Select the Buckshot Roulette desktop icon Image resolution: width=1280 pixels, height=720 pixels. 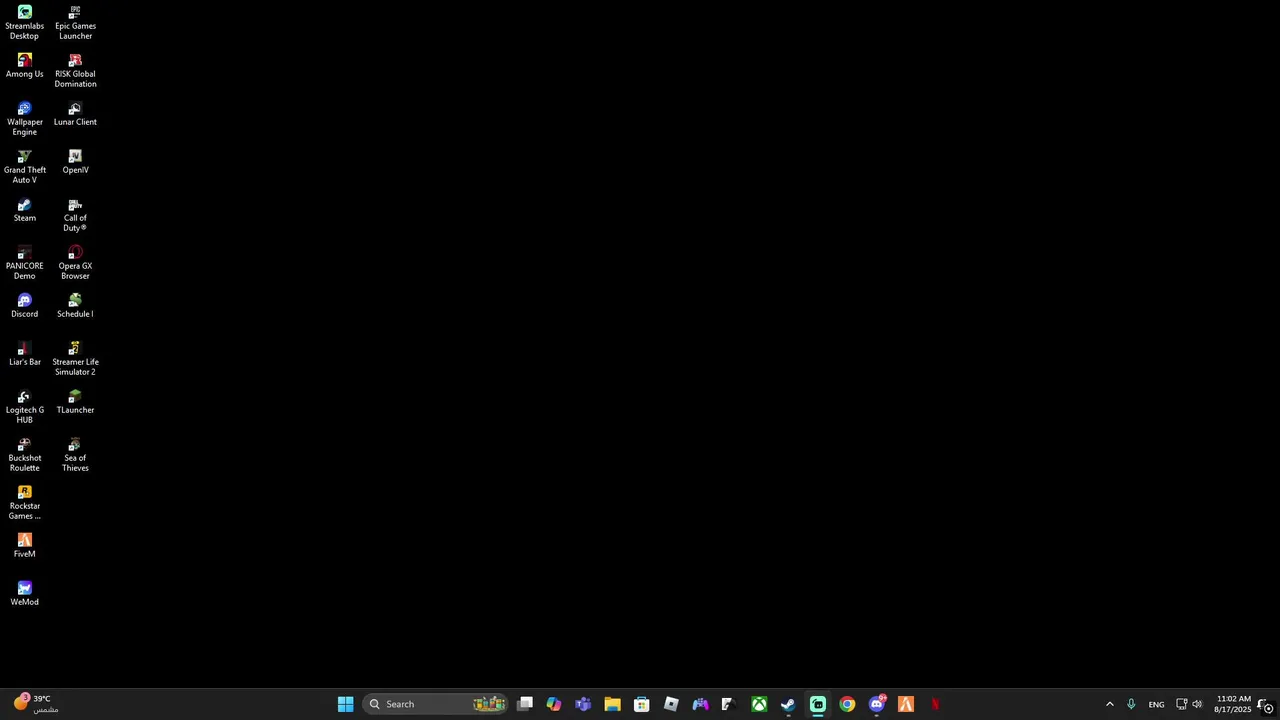click(24, 455)
